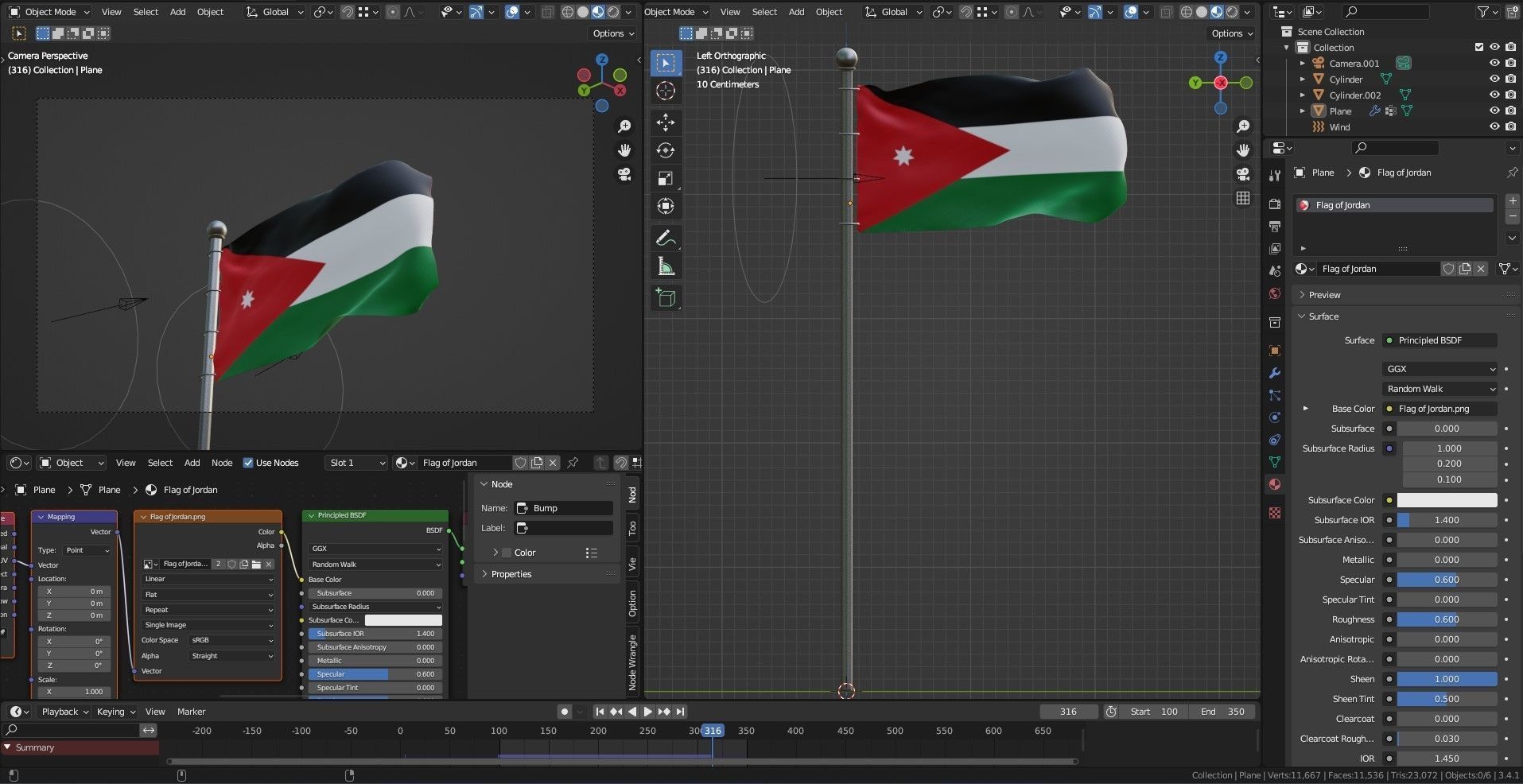The height and width of the screenshot is (784, 1523).
Task: Open the Physics properties tab
Action: point(1275,417)
